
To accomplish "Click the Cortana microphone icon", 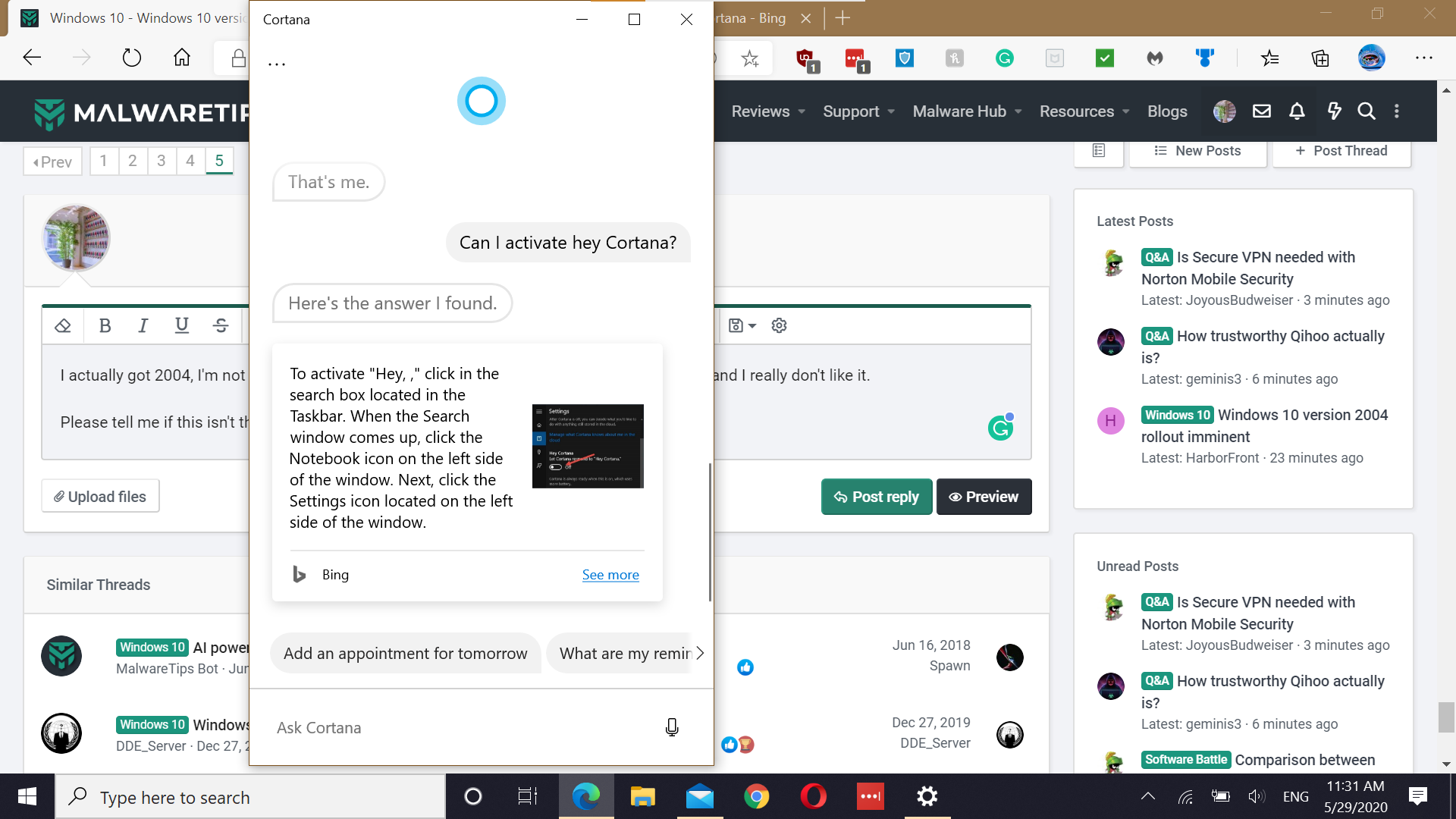I will (671, 727).
